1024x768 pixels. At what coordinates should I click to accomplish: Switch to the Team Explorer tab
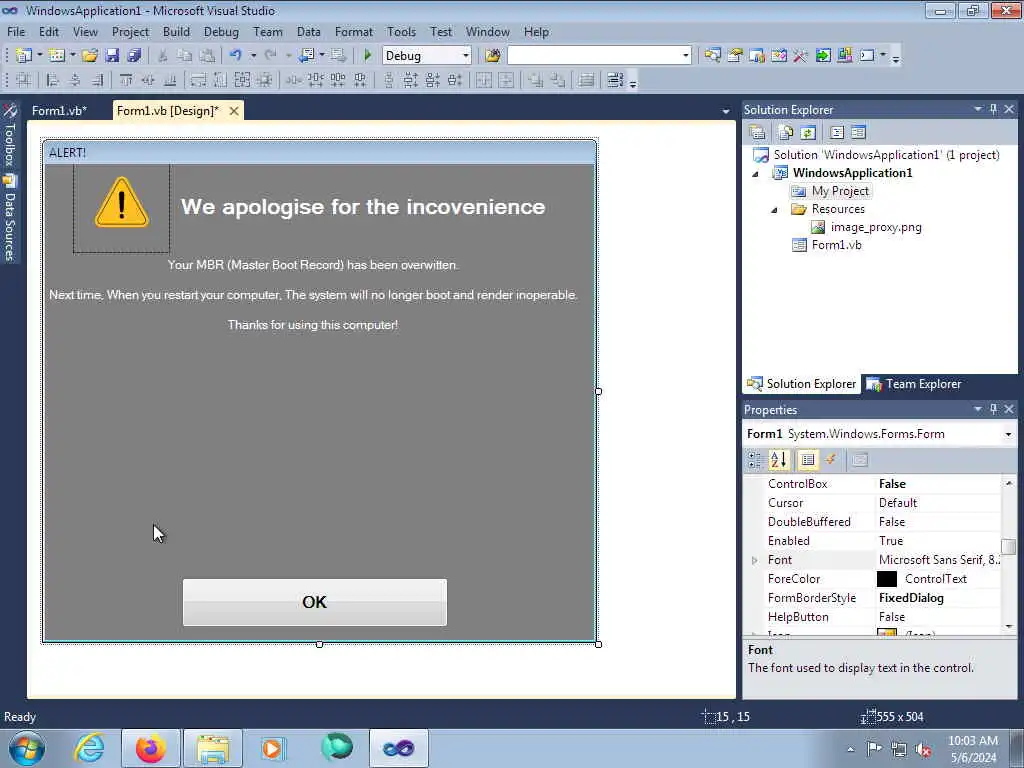tap(914, 384)
